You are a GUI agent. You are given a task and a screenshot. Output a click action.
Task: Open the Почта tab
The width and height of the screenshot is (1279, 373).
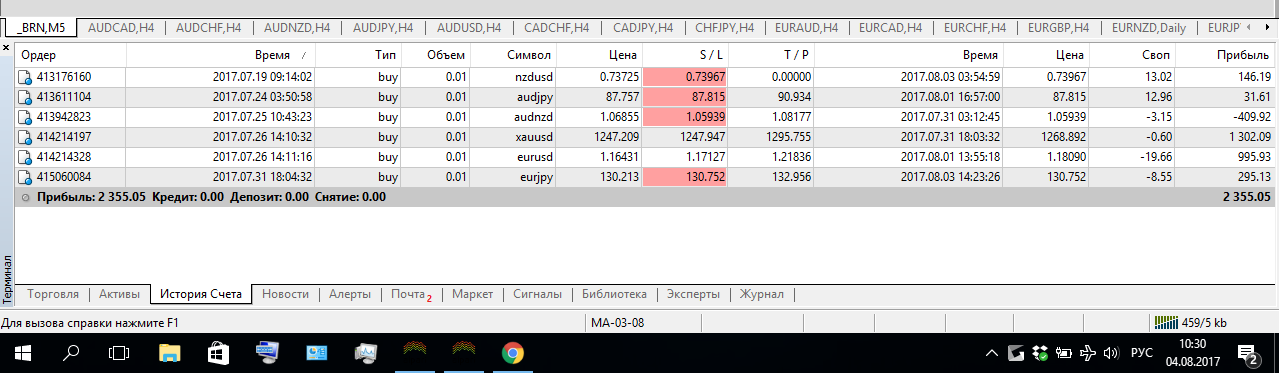tap(411, 294)
